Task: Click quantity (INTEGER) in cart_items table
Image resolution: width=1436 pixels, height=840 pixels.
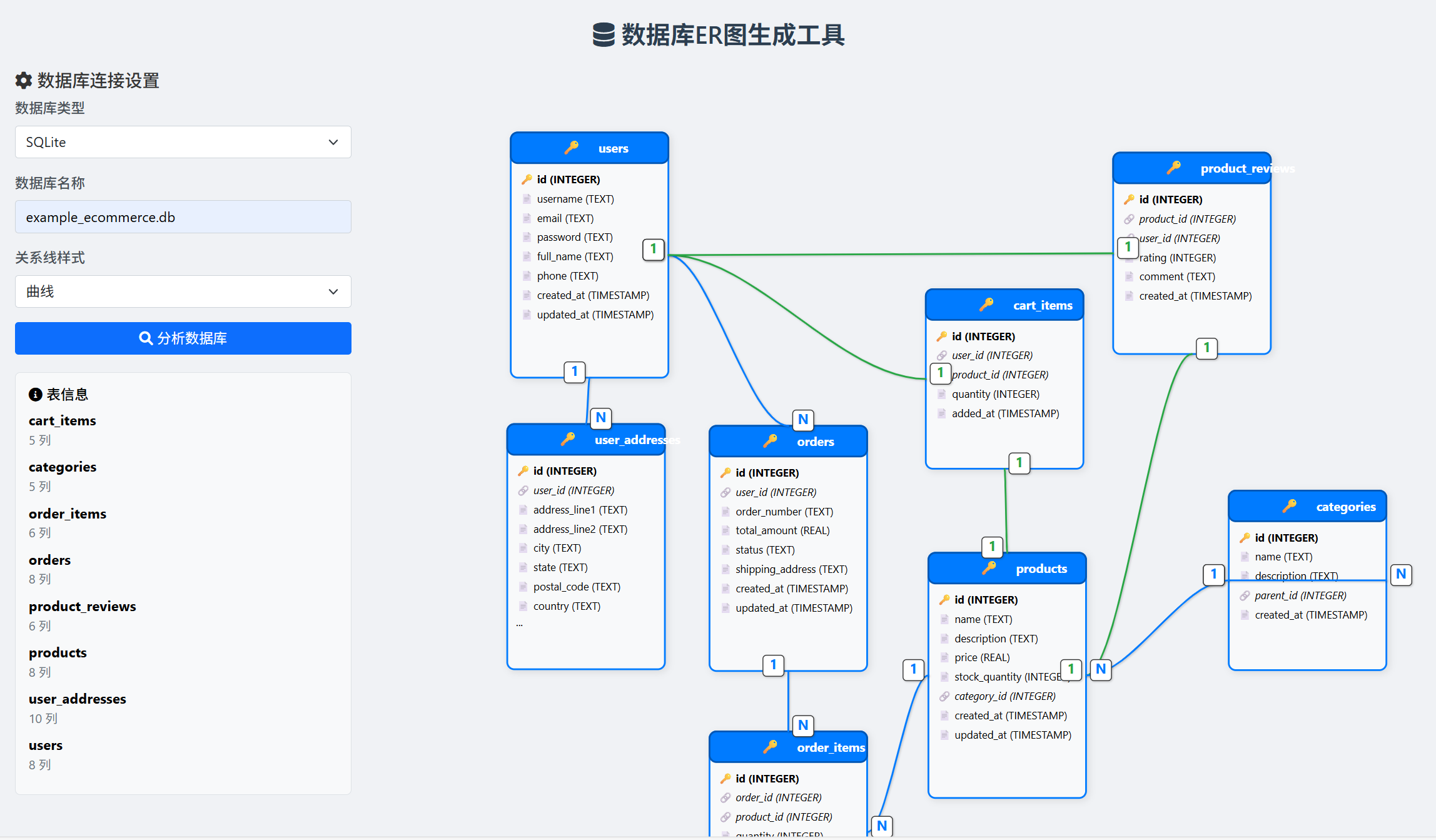Action: [996, 394]
